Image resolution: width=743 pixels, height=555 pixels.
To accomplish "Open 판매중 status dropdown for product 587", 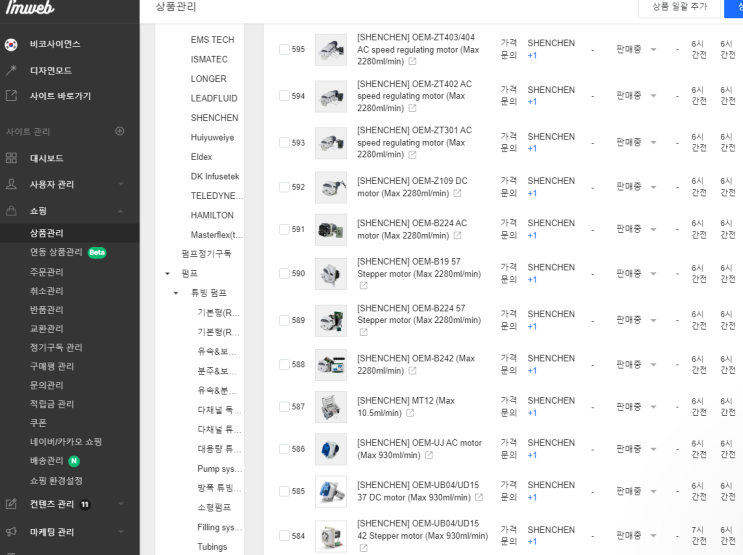I will pos(636,407).
